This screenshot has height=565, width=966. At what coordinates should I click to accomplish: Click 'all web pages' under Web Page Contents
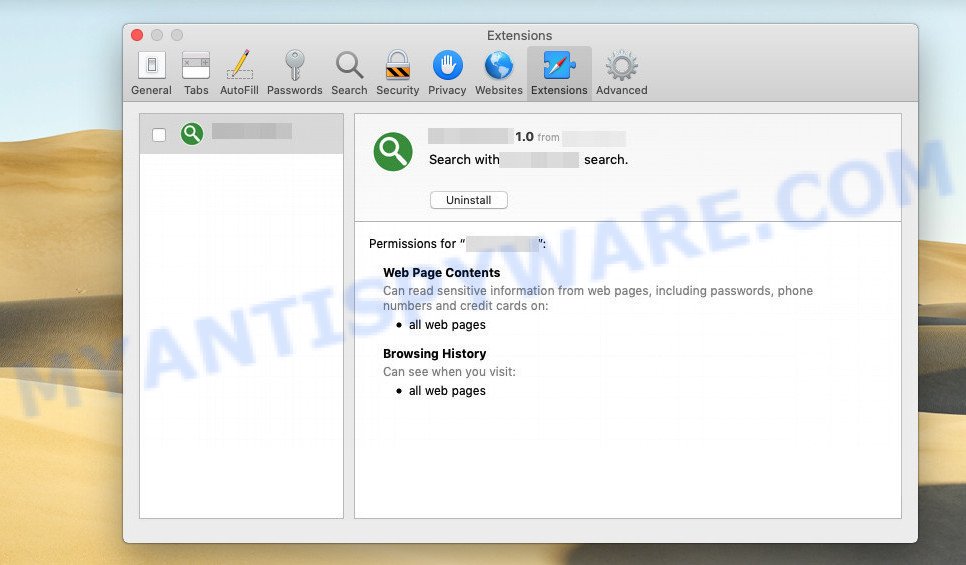(x=447, y=325)
